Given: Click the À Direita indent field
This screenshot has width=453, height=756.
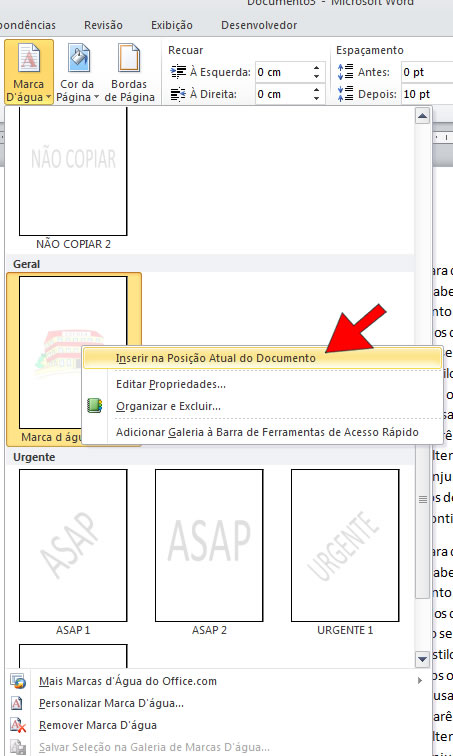Looking at the screenshot, I should coord(283,94).
